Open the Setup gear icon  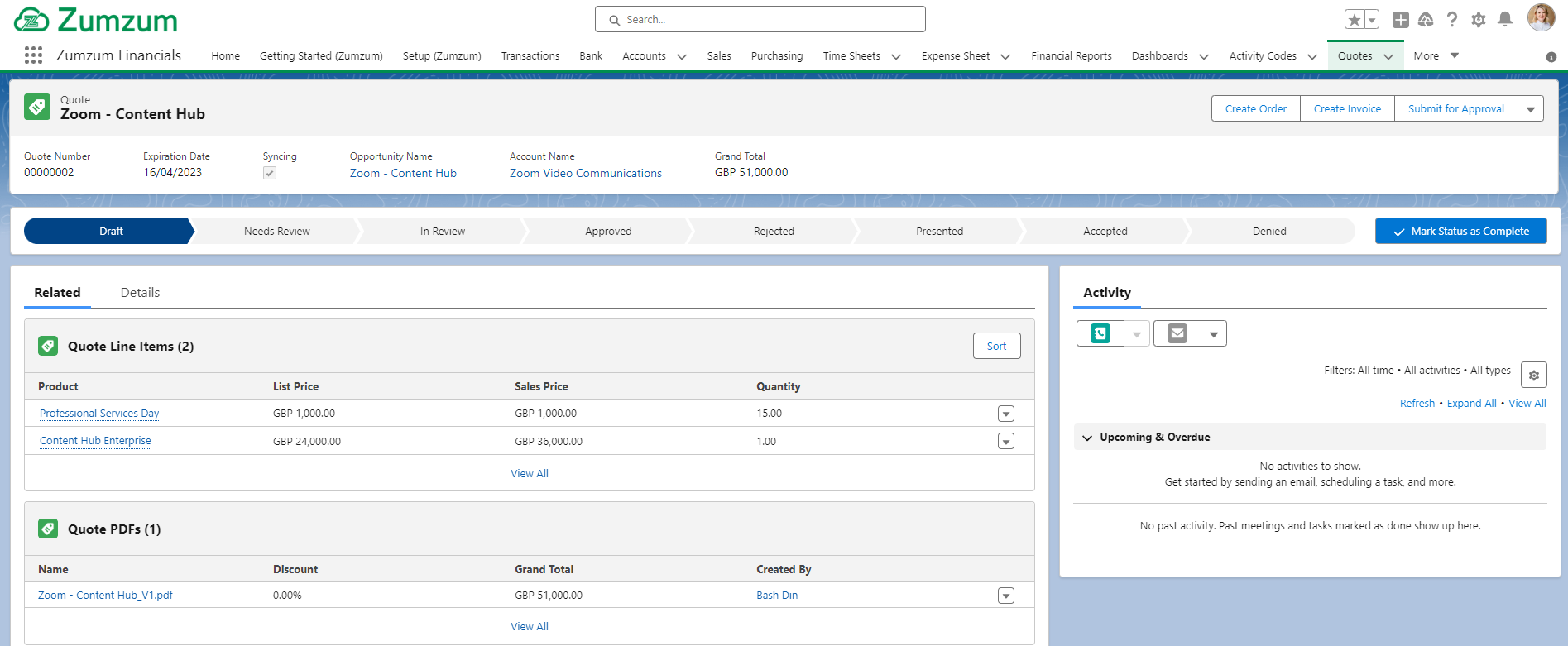coord(1479,20)
